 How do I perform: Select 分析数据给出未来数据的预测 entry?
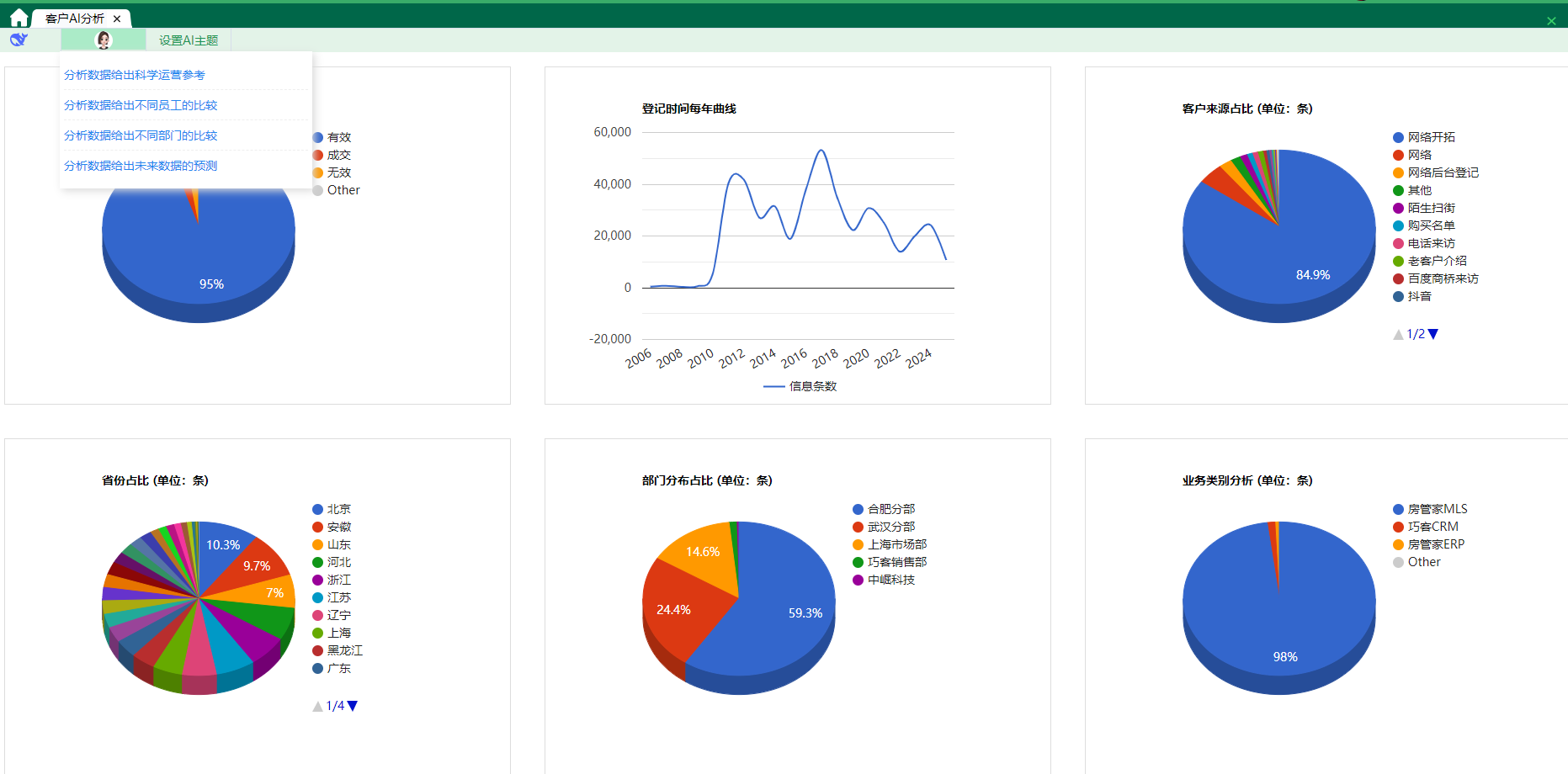tap(141, 166)
